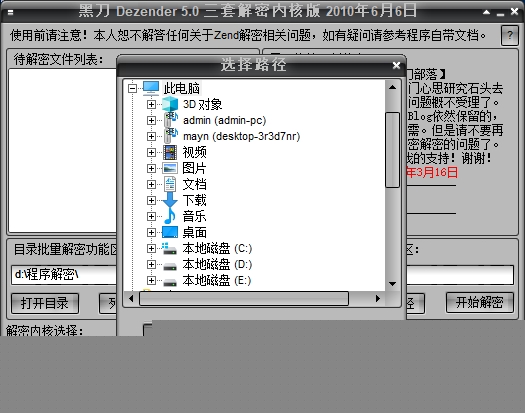Open the Dezender window system menu icon

click(x=10, y=12)
